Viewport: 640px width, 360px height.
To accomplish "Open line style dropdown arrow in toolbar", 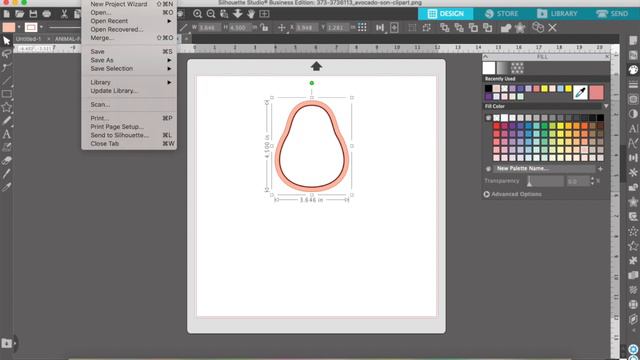I will point(41,27).
